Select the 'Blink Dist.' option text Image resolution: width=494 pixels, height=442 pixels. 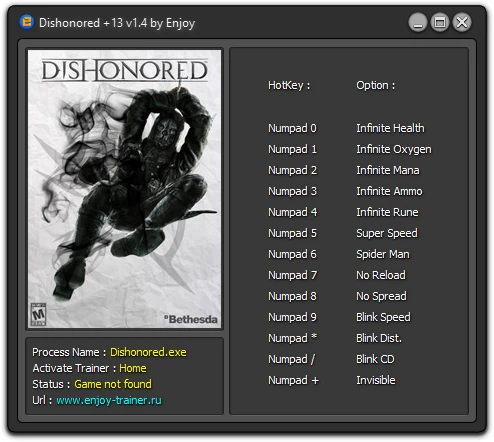379,338
